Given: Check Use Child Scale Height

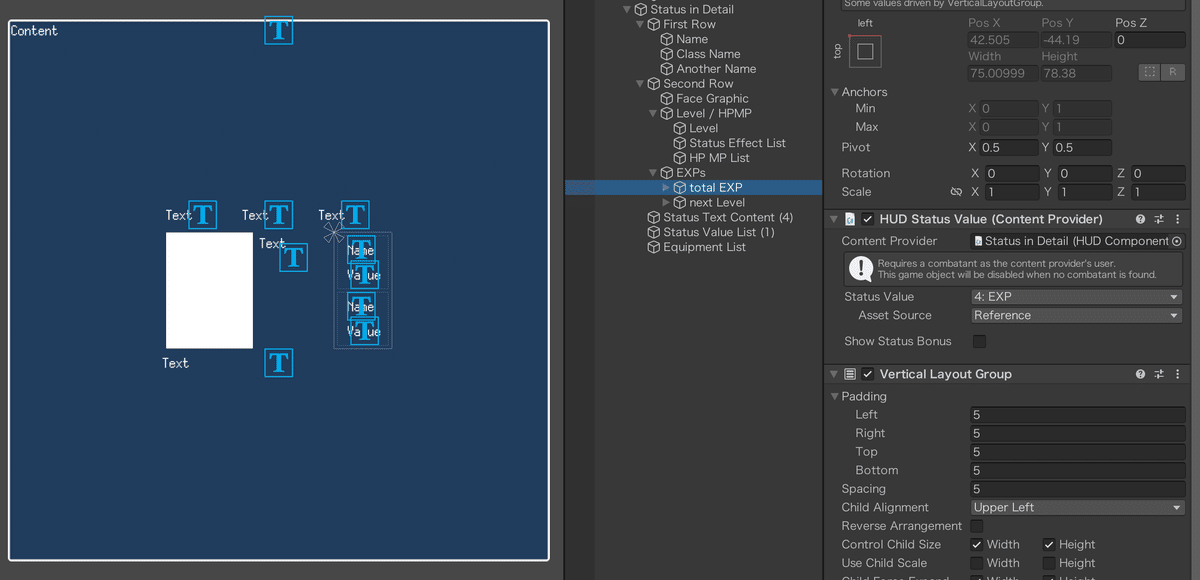Looking at the screenshot, I should point(1049,563).
